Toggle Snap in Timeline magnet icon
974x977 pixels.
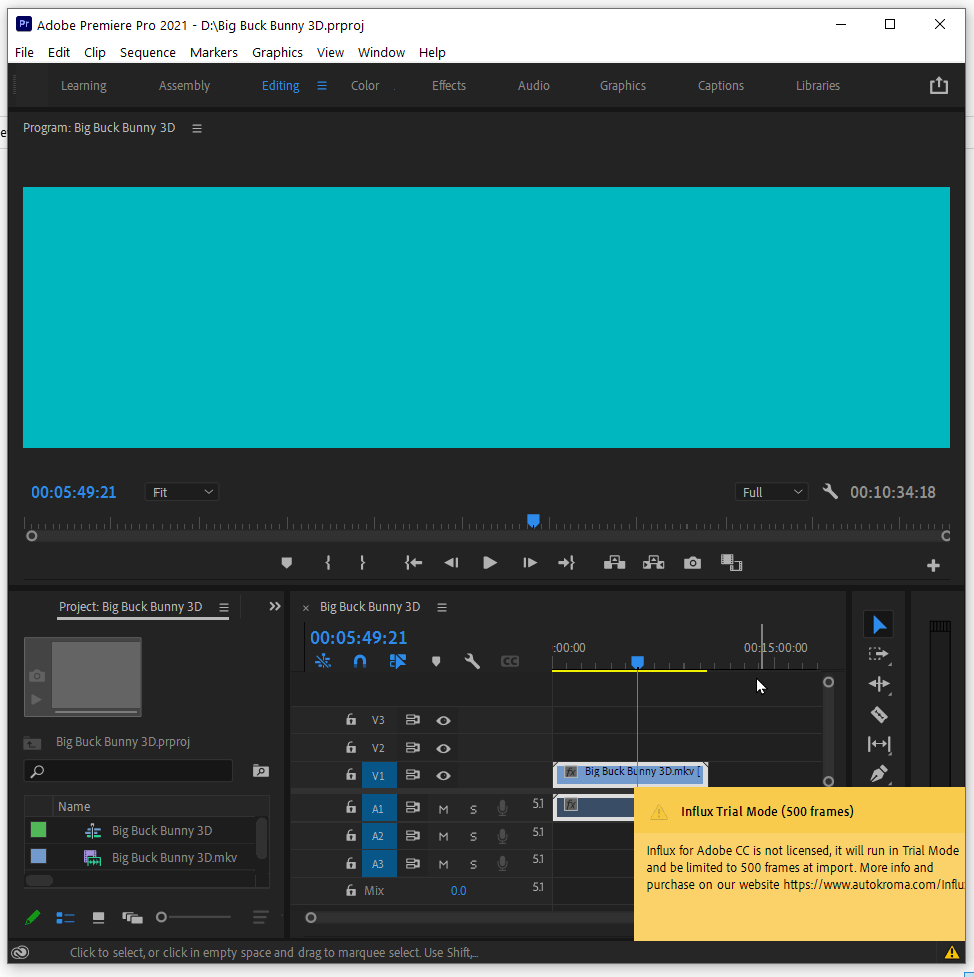click(359, 661)
